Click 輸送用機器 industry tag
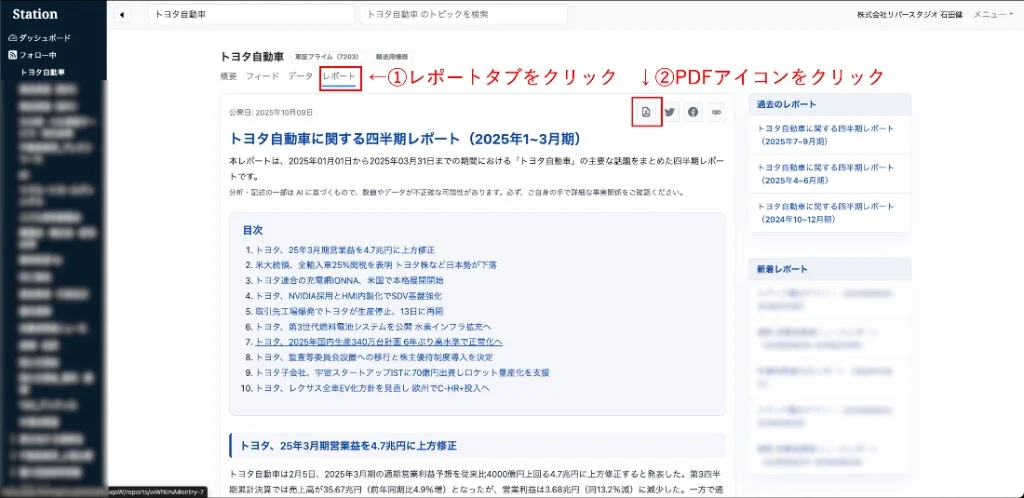 pyautogui.click(x=394, y=57)
